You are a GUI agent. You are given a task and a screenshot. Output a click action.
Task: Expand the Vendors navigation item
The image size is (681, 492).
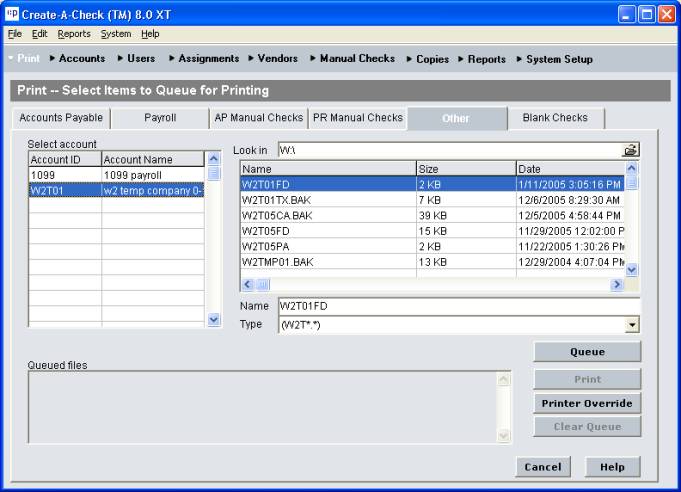(273, 58)
